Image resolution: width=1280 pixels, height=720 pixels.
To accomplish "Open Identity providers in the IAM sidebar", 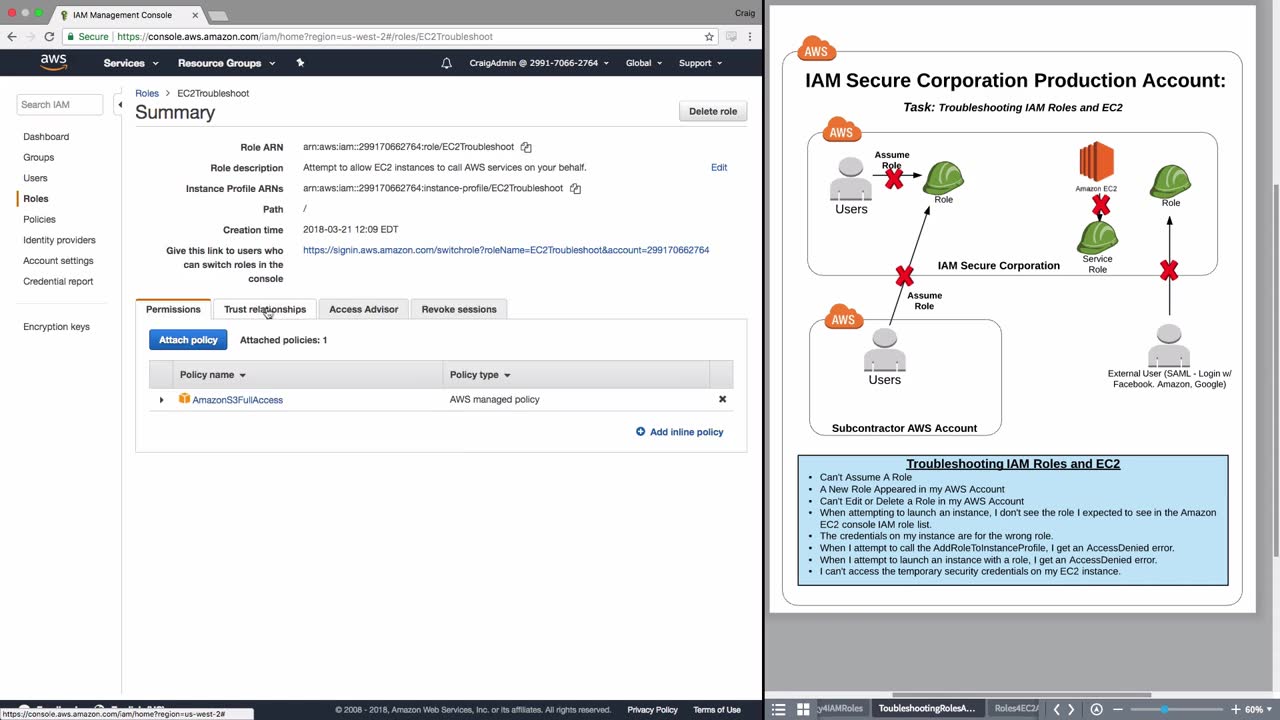I will pos(59,240).
